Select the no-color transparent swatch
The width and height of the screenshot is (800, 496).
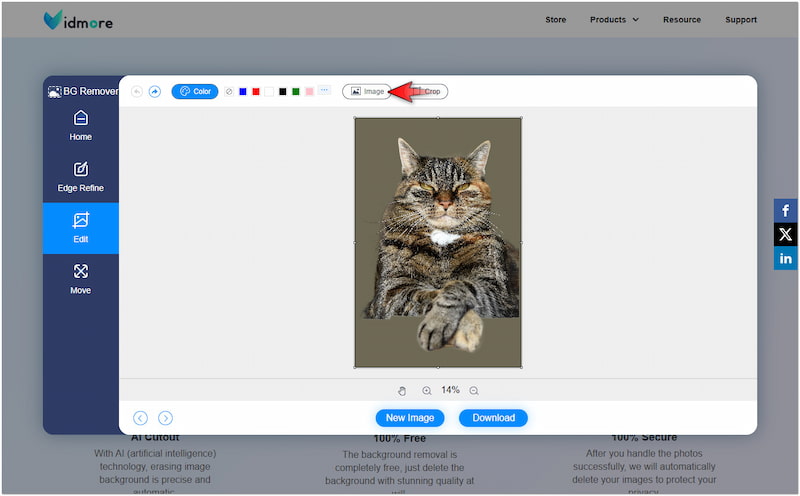[x=229, y=91]
